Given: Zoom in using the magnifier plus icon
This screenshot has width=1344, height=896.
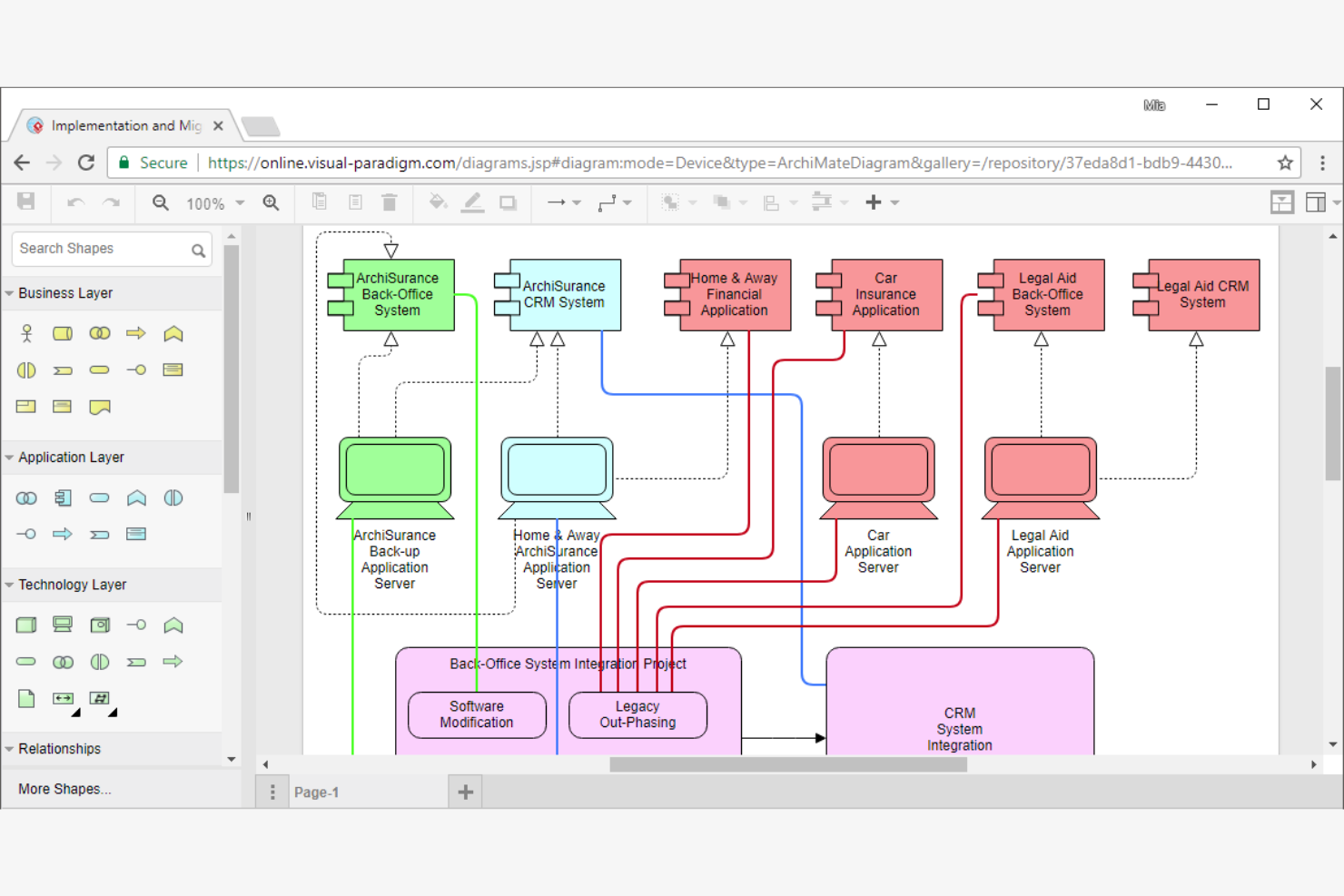Looking at the screenshot, I should pos(271,202).
